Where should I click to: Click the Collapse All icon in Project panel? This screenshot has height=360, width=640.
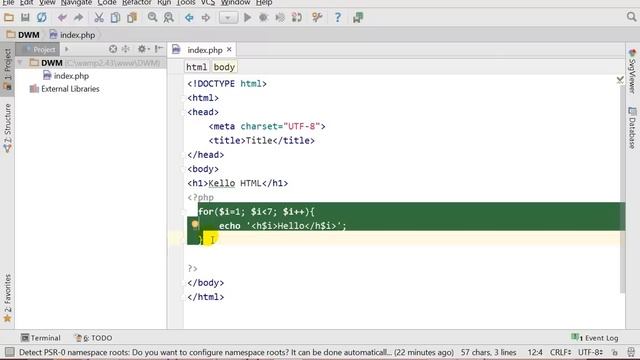126,49
